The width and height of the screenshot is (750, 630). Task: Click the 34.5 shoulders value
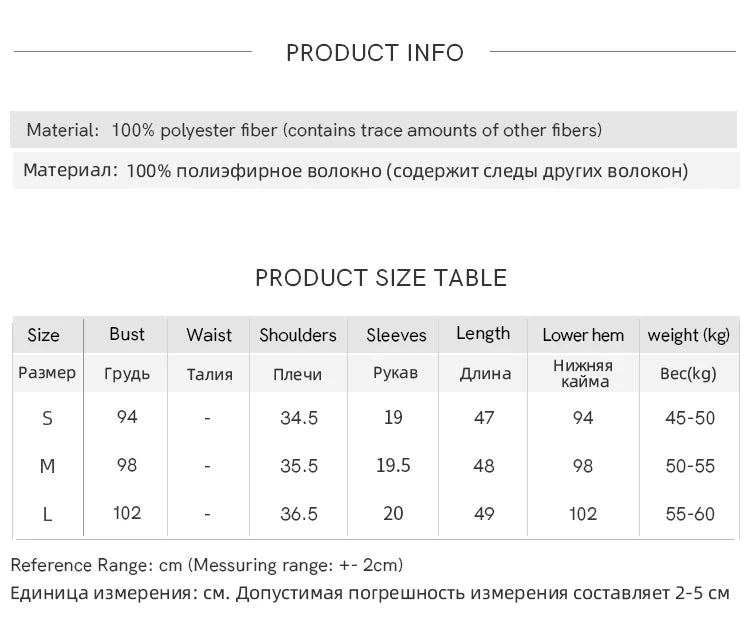coord(299,418)
